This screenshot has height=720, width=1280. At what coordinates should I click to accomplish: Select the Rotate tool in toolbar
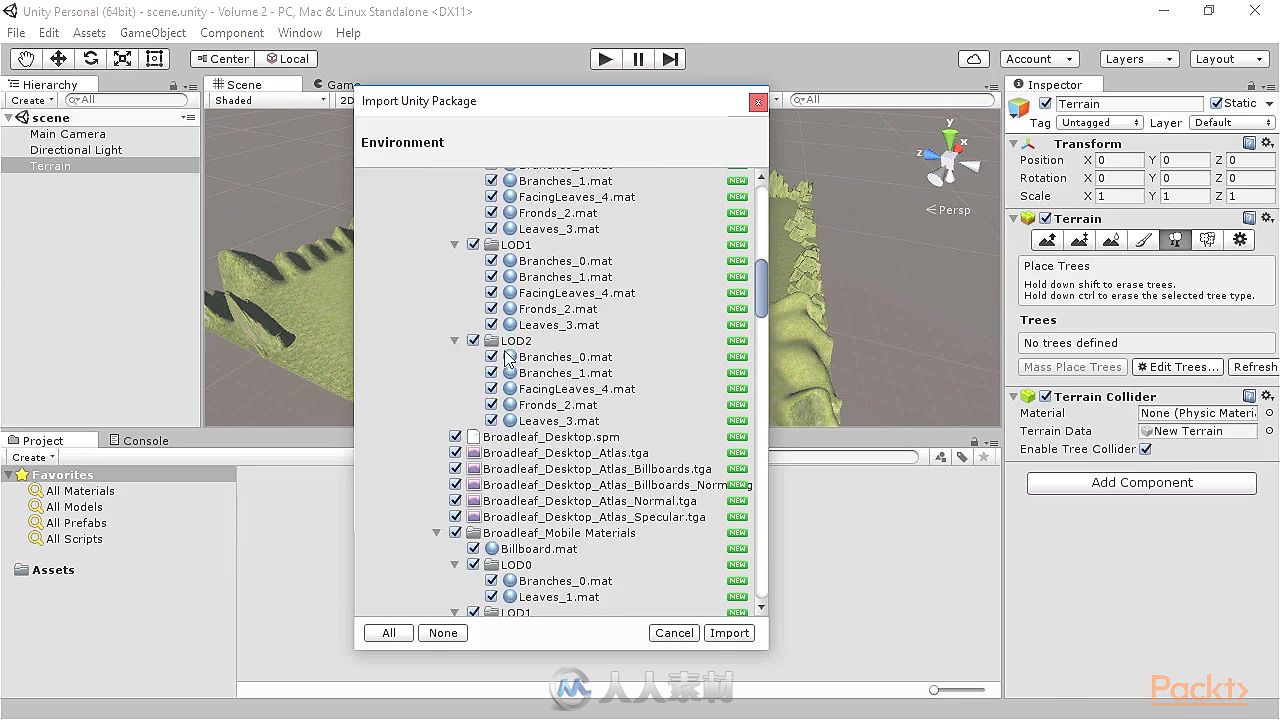pyautogui.click(x=90, y=59)
